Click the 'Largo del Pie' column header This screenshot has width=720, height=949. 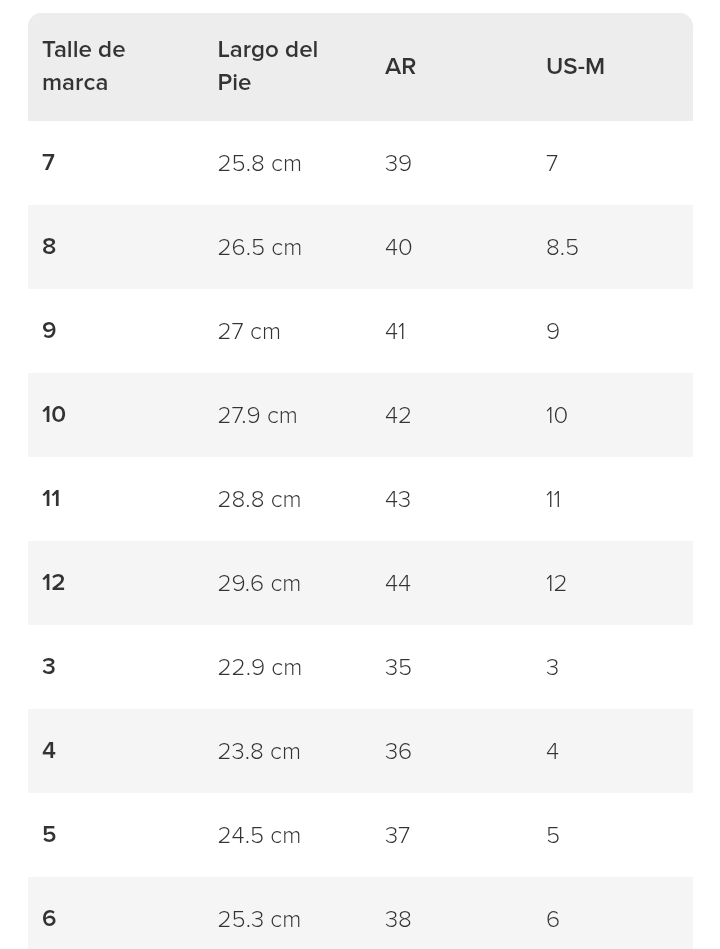pos(267,66)
